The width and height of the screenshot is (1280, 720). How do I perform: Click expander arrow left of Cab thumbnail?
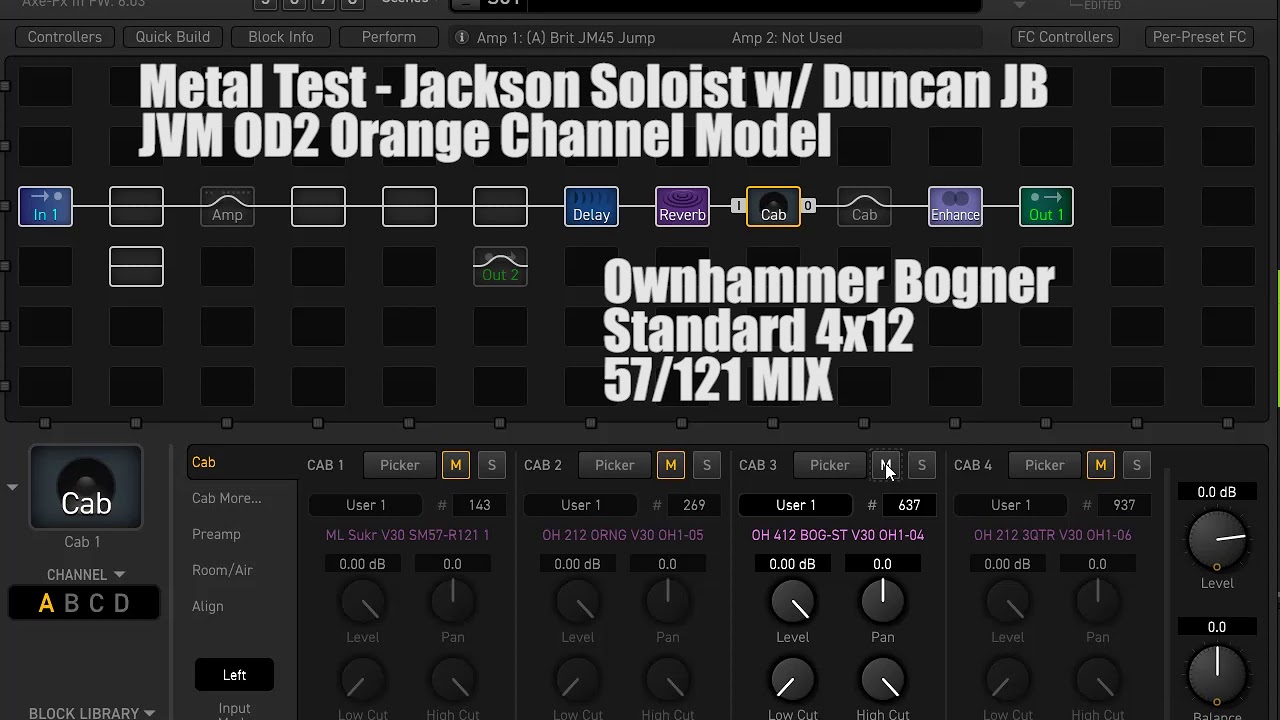click(13, 488)
